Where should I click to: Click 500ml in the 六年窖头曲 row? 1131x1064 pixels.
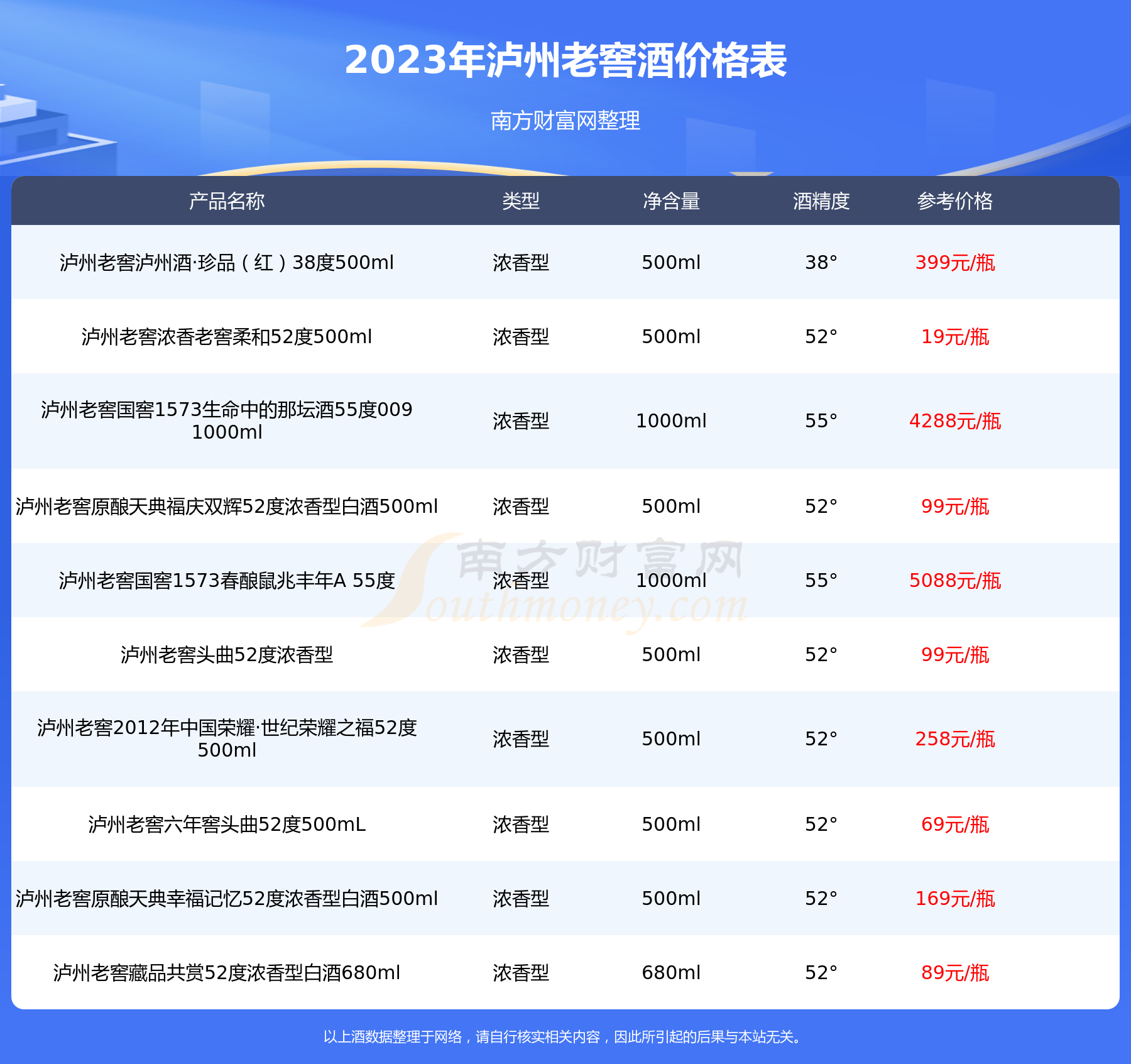point(671,824)
